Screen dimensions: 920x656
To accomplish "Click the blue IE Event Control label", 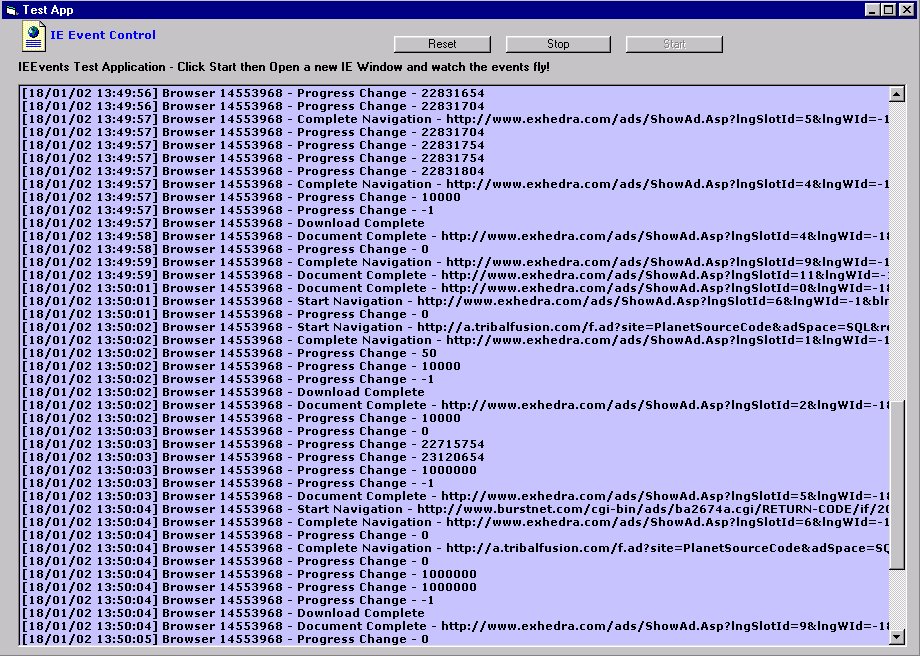I will point(103,35).
